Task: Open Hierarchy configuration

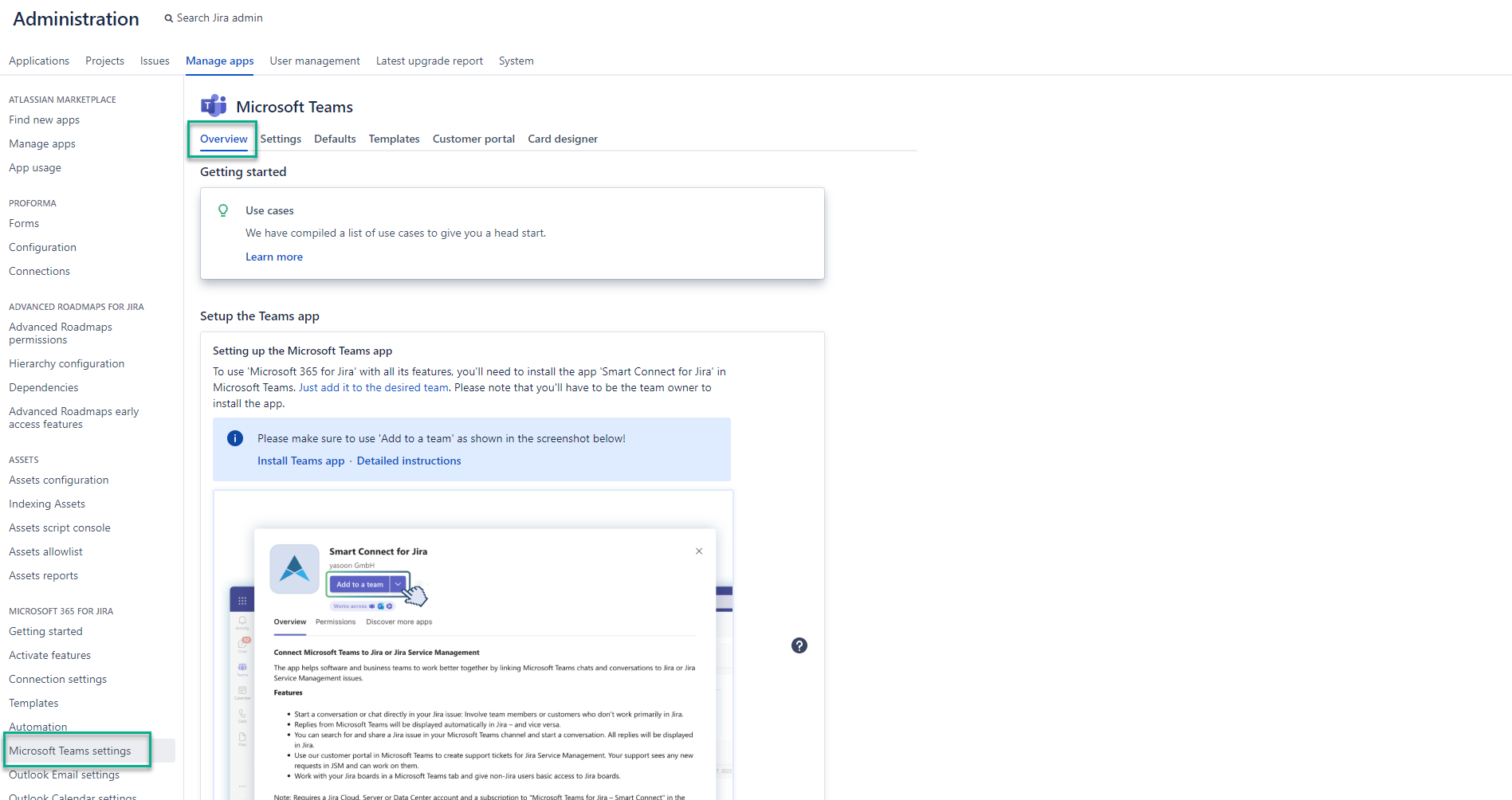Action: [x=66, y=363]
